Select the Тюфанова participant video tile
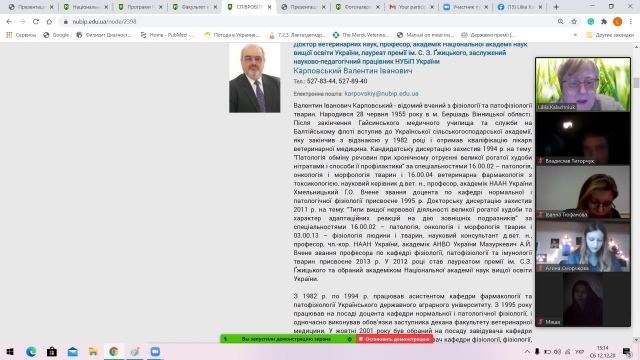Image resolution: width=640 pixels, height=360 pixels. (583, 192)
